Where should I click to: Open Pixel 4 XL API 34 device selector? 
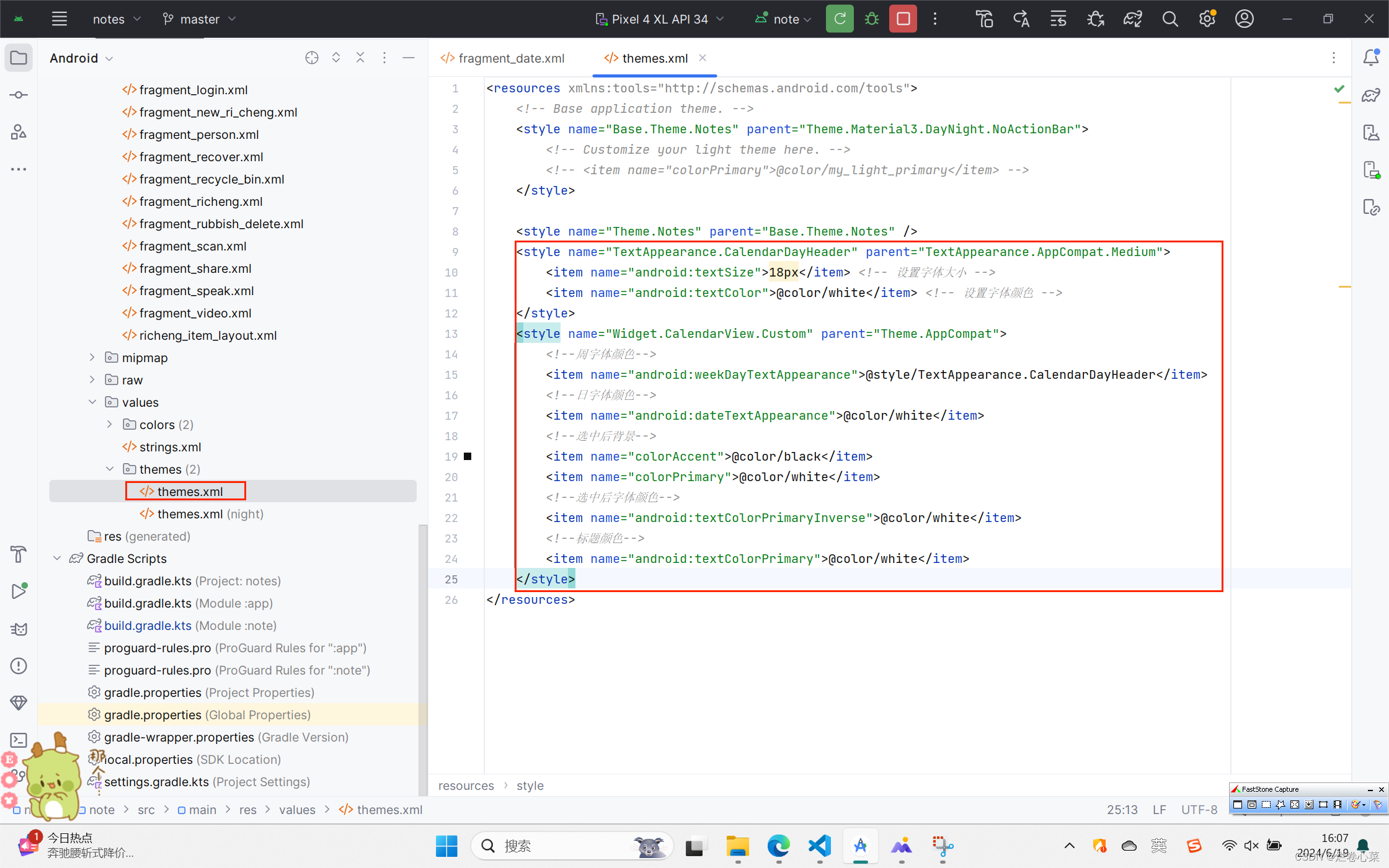coord(659,19)
